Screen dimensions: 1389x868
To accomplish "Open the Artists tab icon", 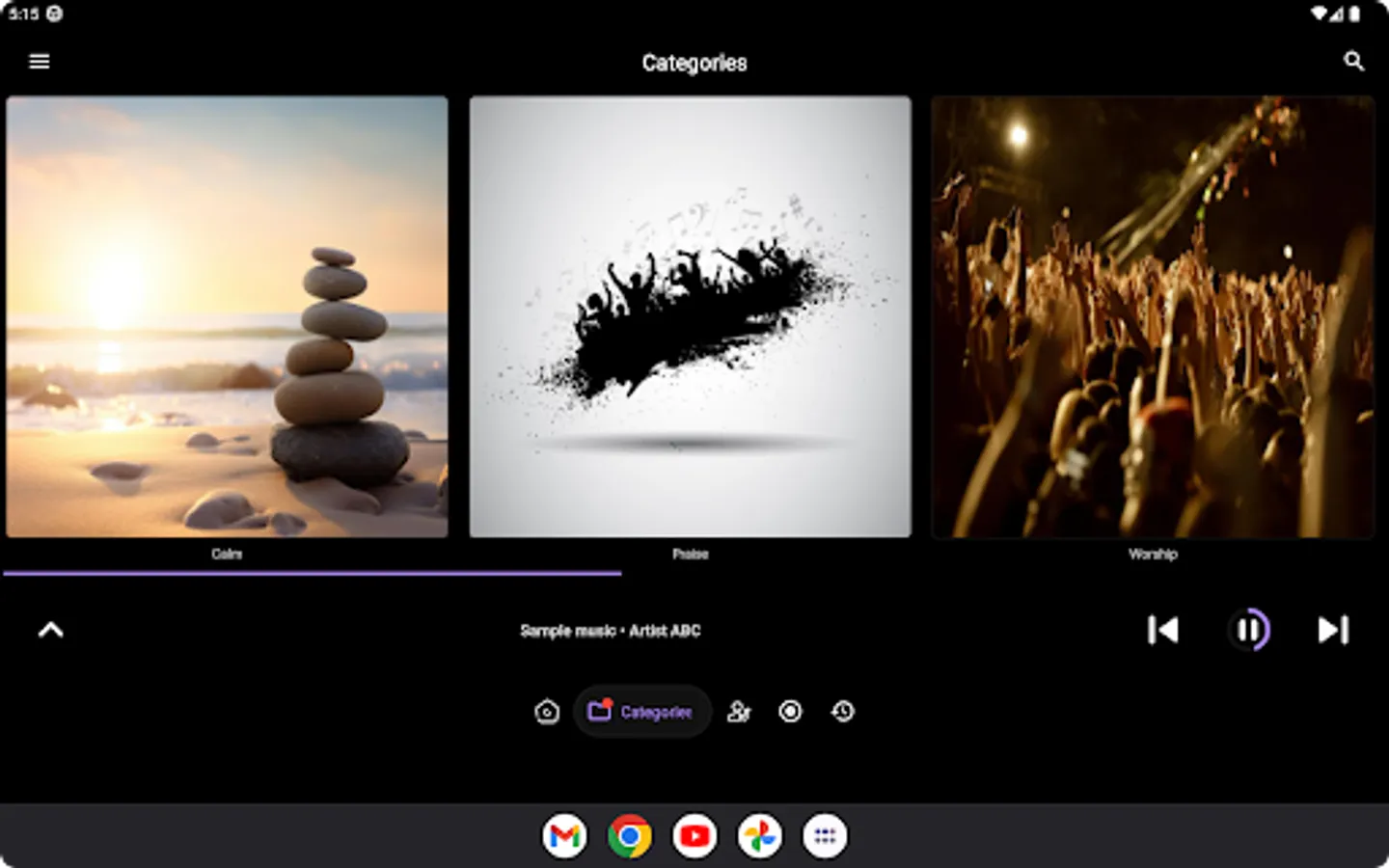I will click(739, 712).
